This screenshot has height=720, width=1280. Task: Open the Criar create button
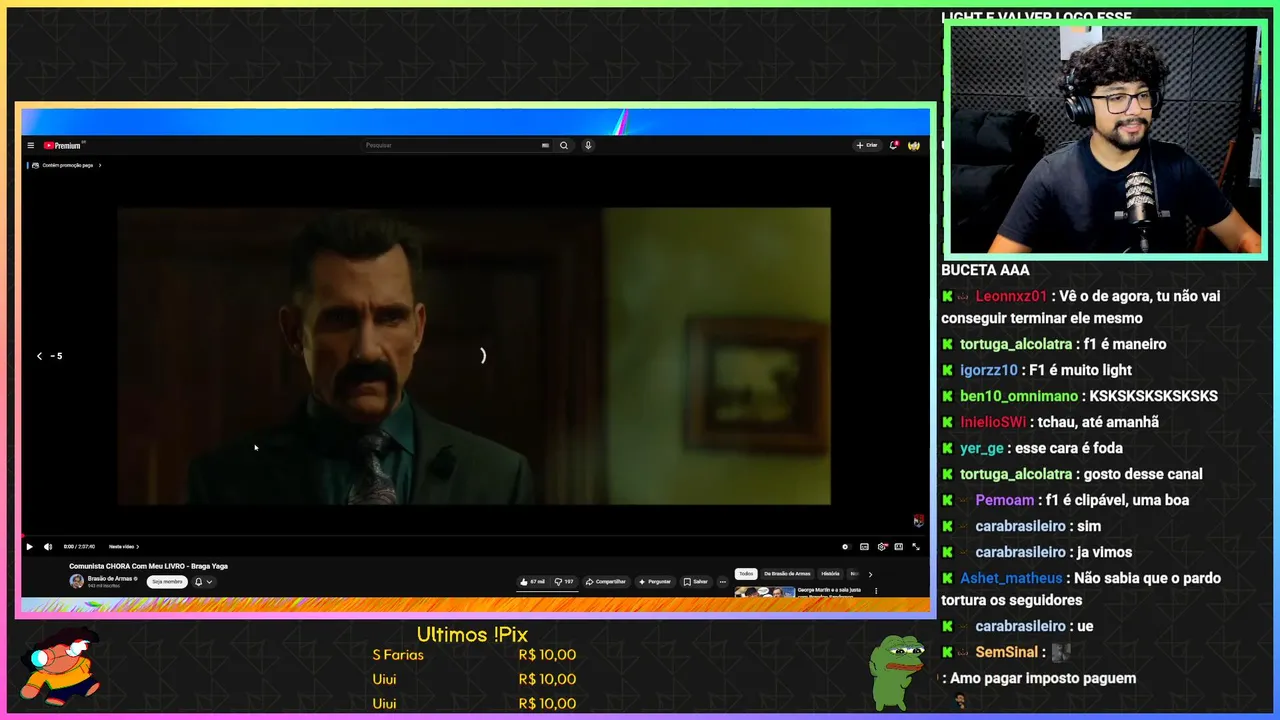(x=866, y=145)
